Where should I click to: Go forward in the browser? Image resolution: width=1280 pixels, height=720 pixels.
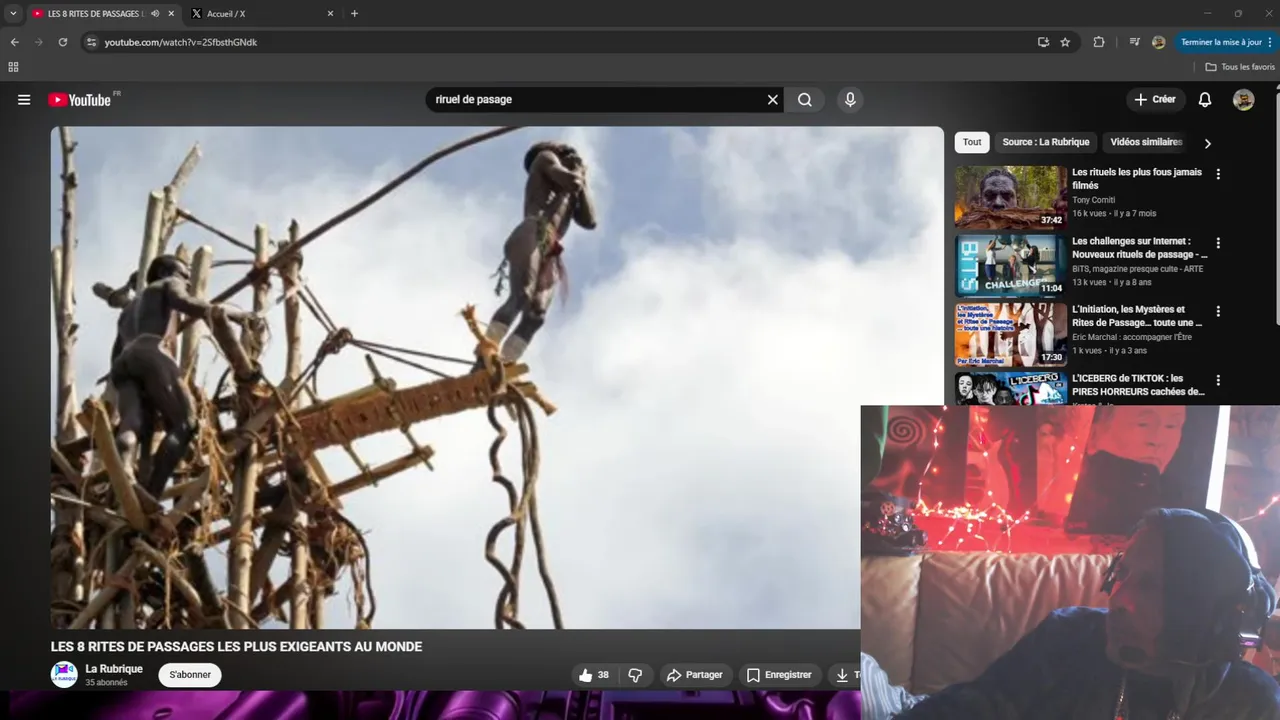(38, 42)
